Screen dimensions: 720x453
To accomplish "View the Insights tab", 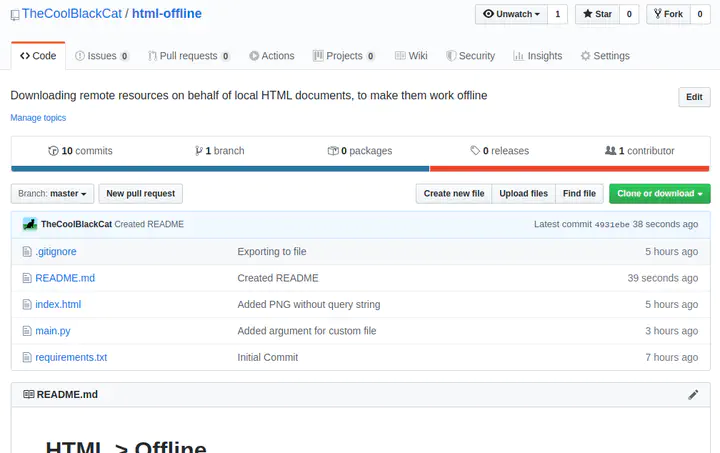I will pyautogui.click(x=538, y=56).
